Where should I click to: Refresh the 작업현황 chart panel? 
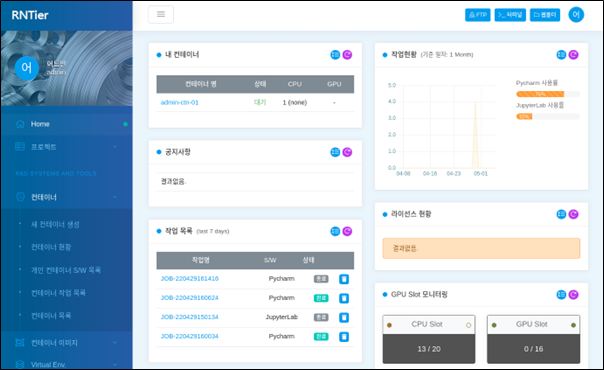click(573, 55)
